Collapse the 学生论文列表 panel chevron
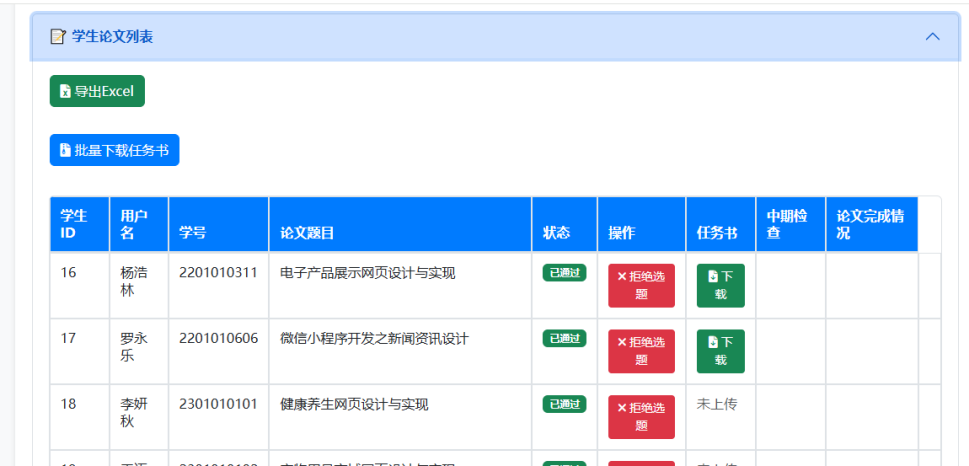This screenshot has height=466, width=969. pos(932,37)
